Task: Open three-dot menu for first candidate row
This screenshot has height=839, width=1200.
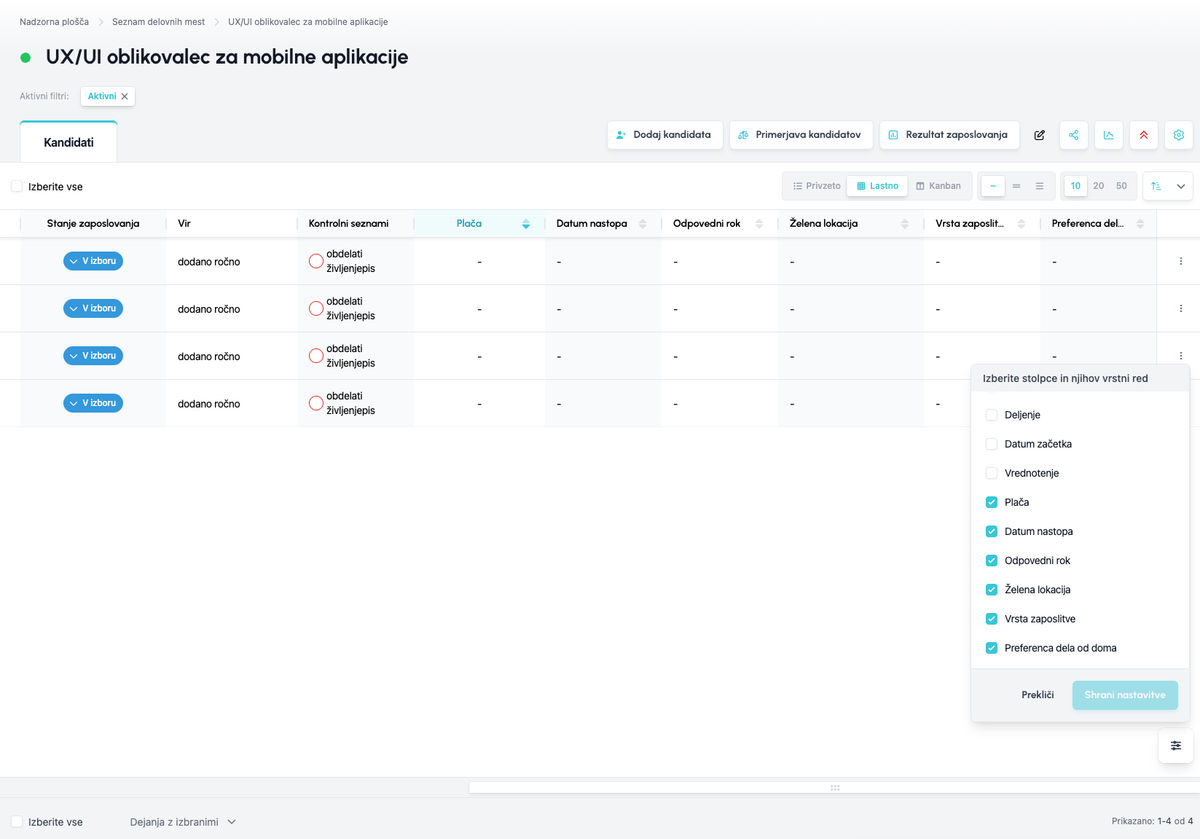Action: [x=1181, y=261]
